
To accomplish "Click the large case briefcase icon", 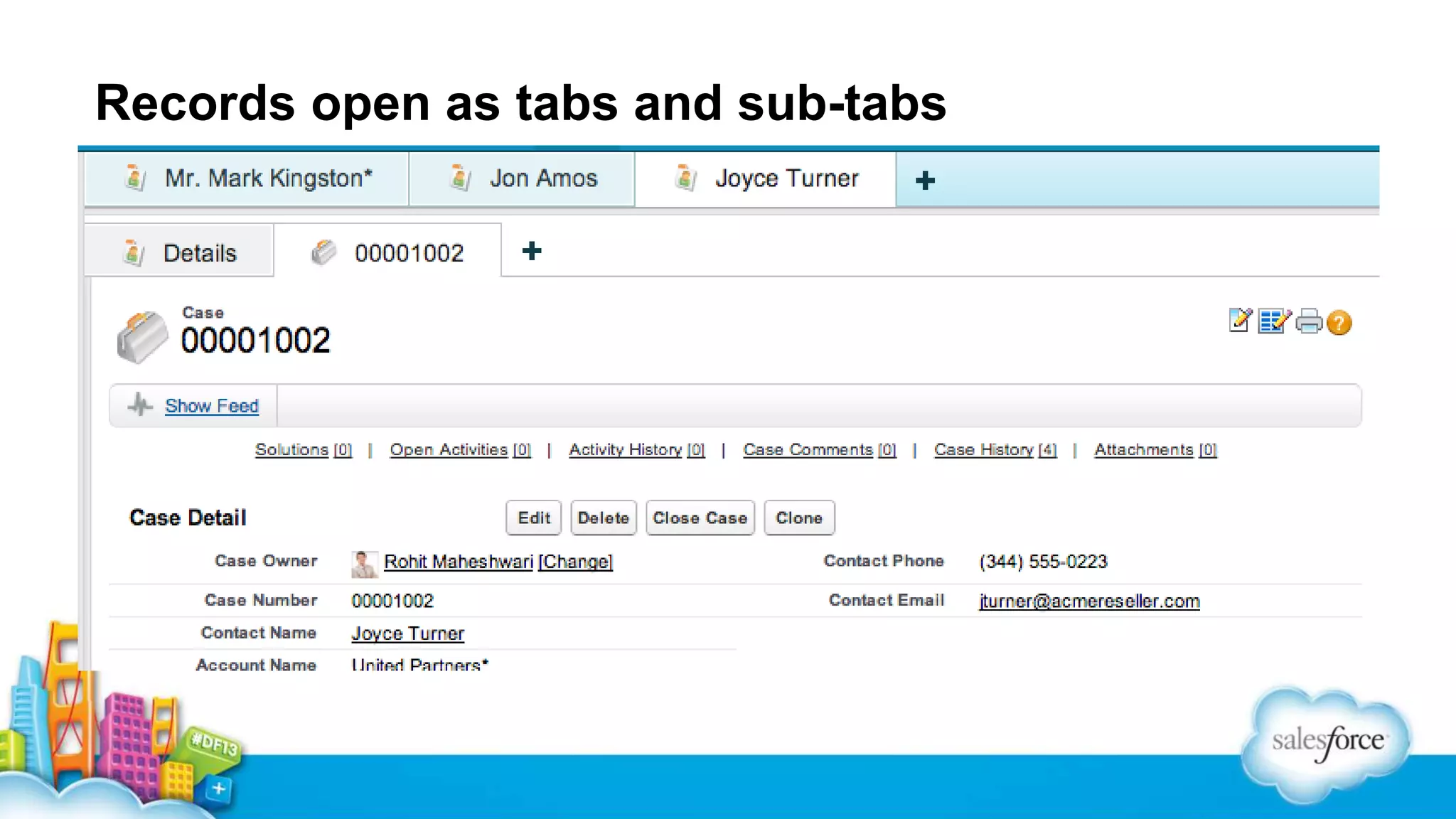I will click(x=142, y=337).
